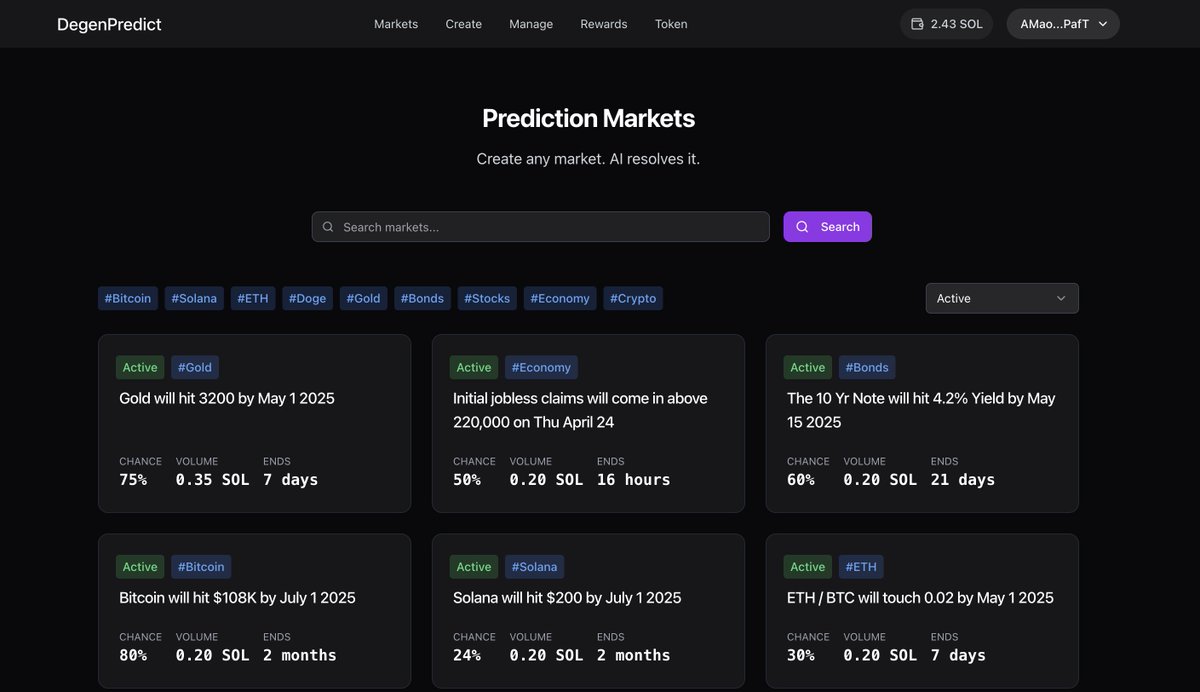Click the DegenPredict logo link
Image resolution: width=1200 pixels, height=692 pixels.
coord(109,24)
